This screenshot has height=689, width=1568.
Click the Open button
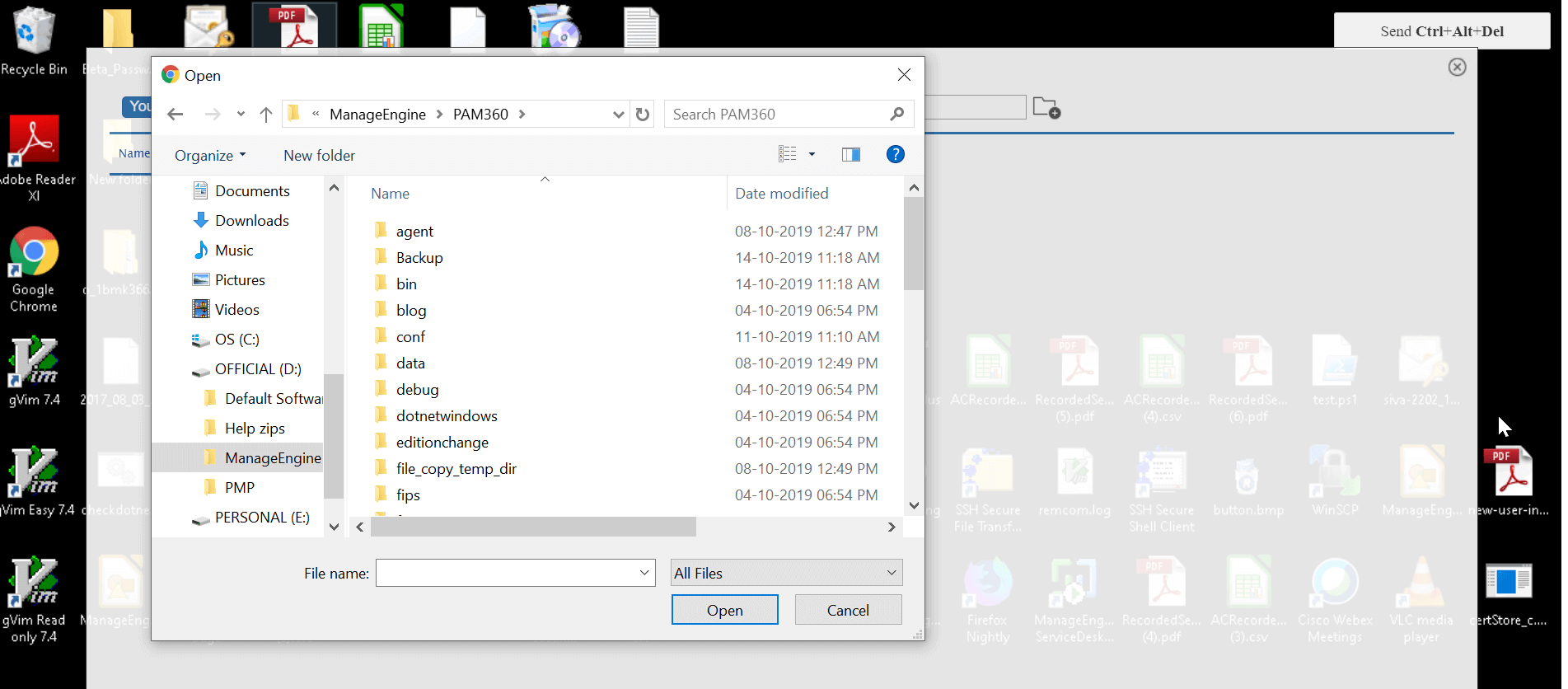[725, 610]
